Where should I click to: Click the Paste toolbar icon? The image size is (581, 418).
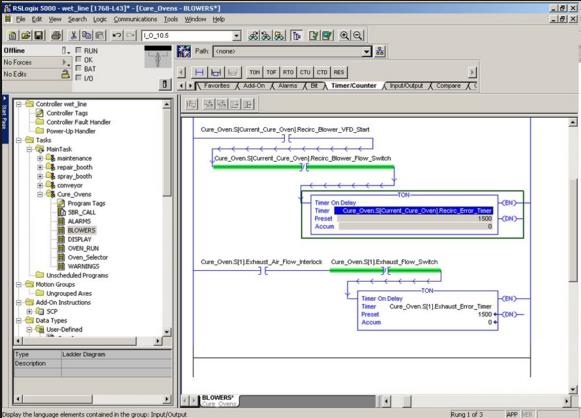pyautogui.click(x=99, y=36)
